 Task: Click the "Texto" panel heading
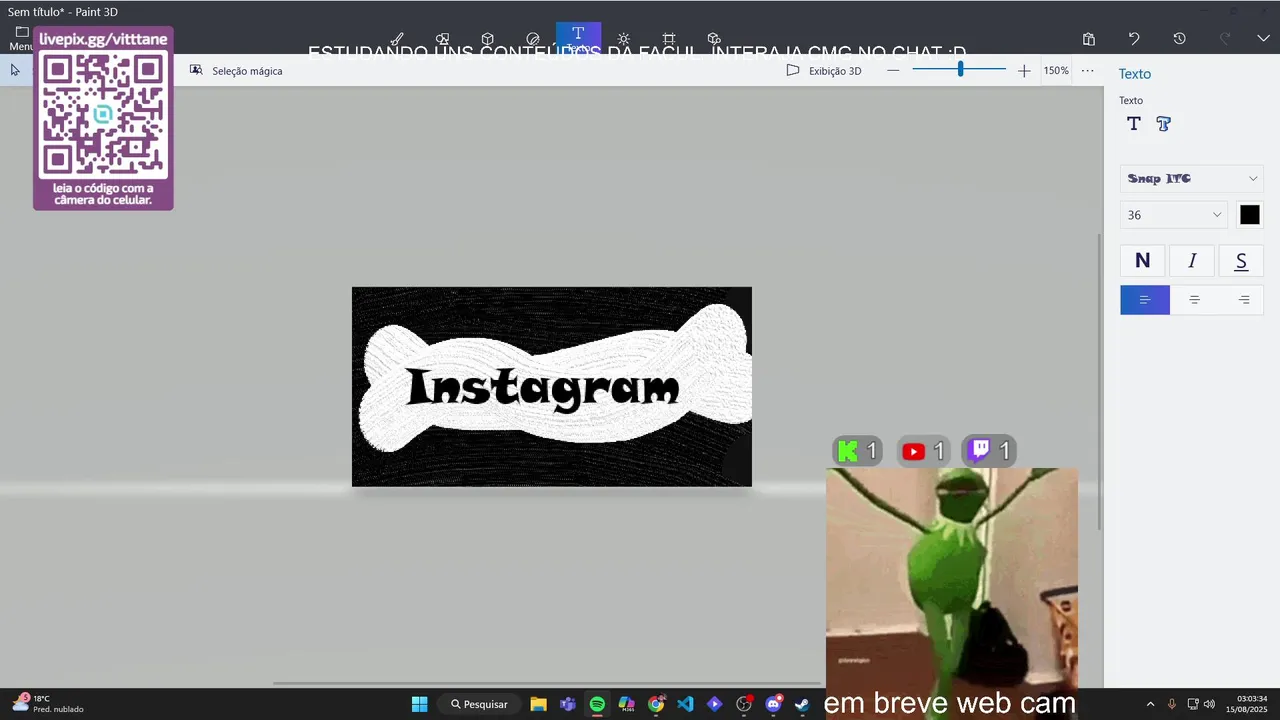(x=1135, y=74)
